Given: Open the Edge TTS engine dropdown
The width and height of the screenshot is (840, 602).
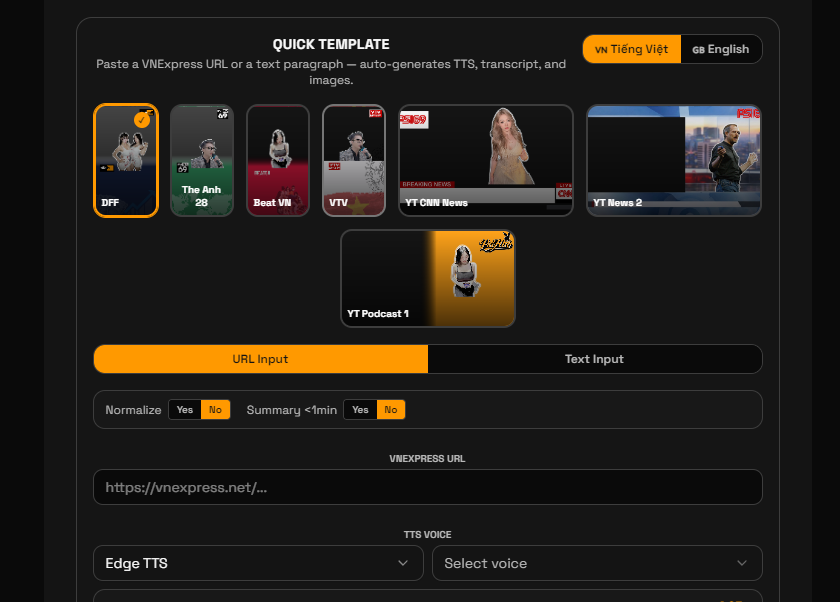Looking at the screenshot, I should (x=258, y=563).
